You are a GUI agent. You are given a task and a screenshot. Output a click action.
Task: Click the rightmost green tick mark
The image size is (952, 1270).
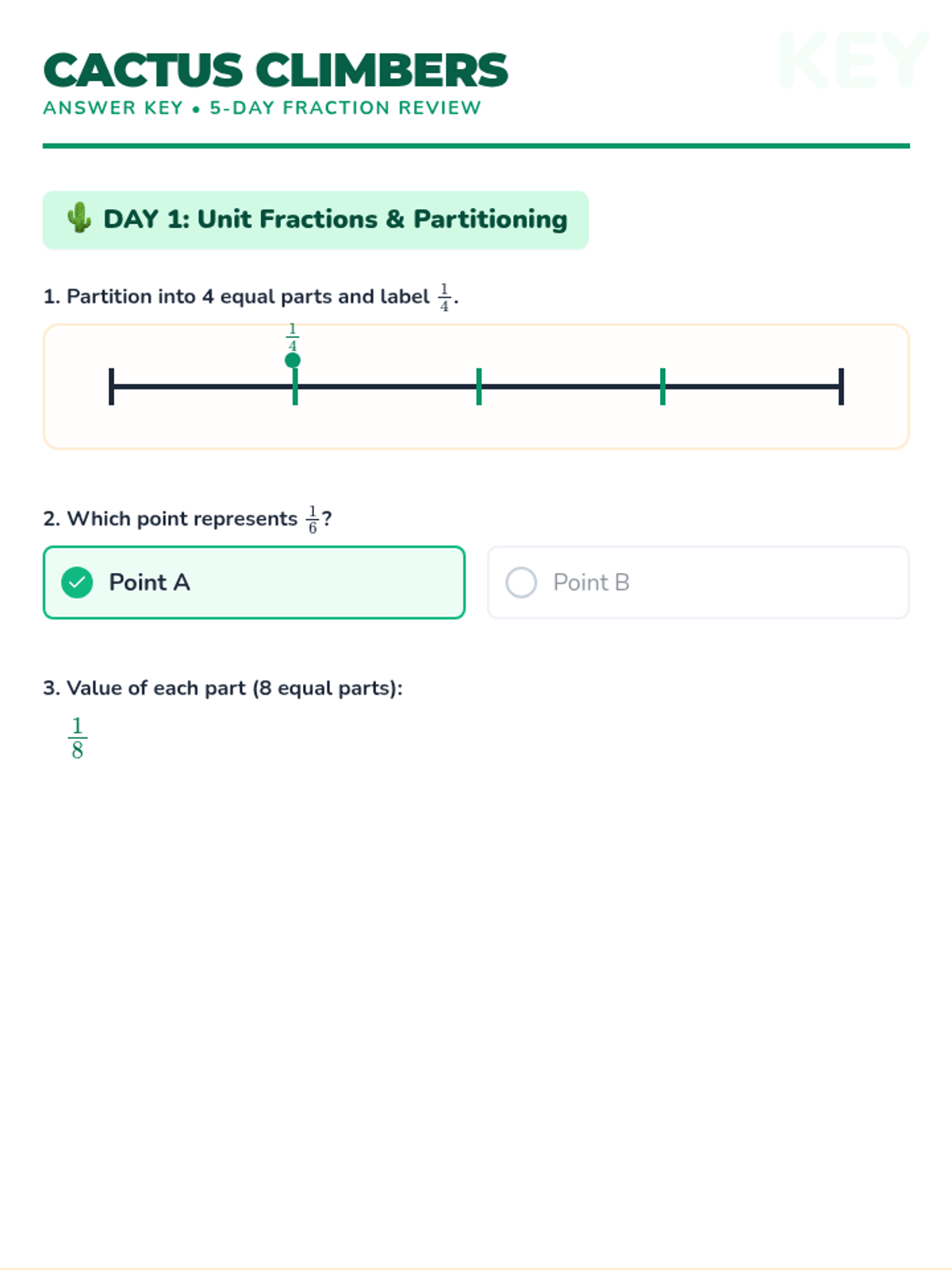pos(662,387)
